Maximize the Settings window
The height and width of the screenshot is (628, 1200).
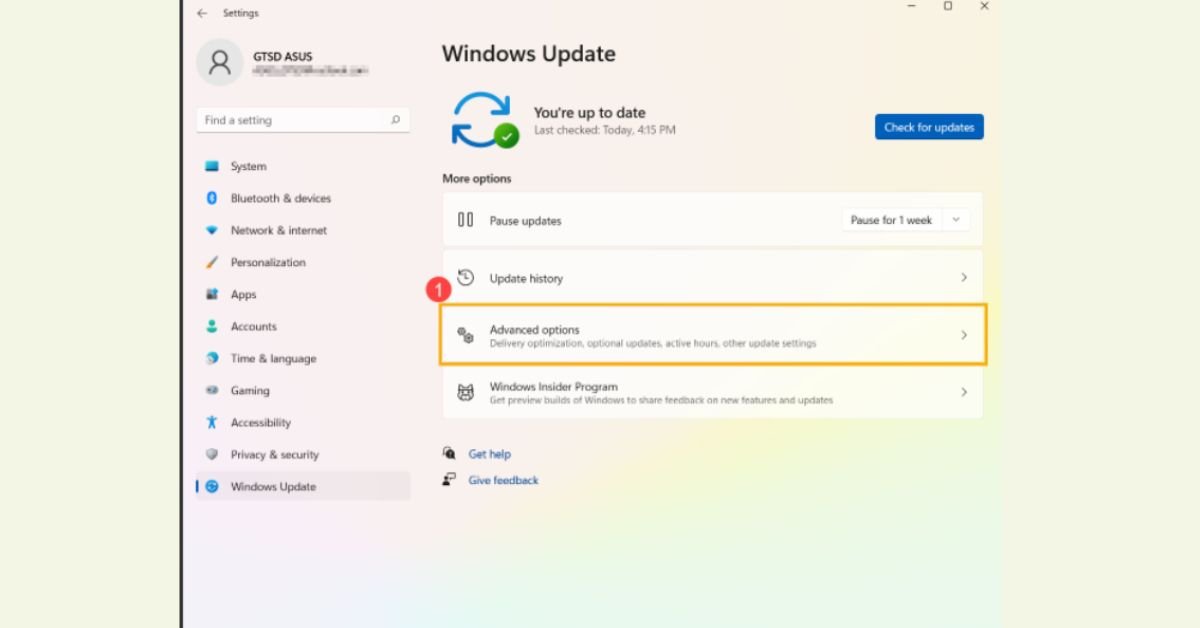(948, 6)
